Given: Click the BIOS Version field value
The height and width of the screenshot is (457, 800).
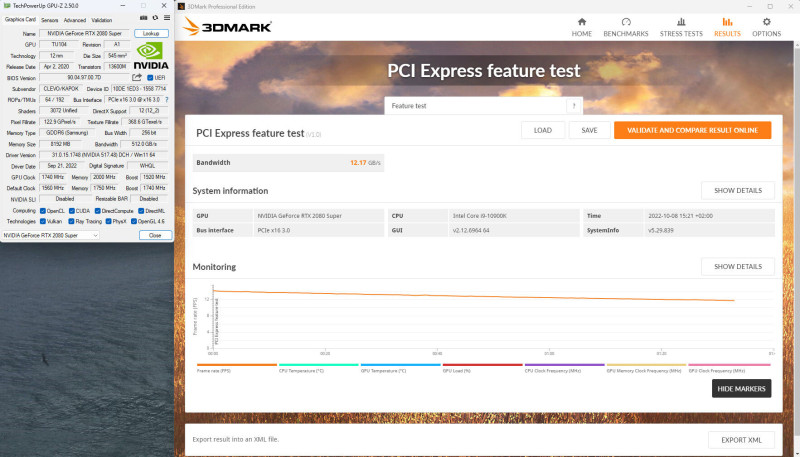Looking at the screenshot, I should [x=85, y=78].
